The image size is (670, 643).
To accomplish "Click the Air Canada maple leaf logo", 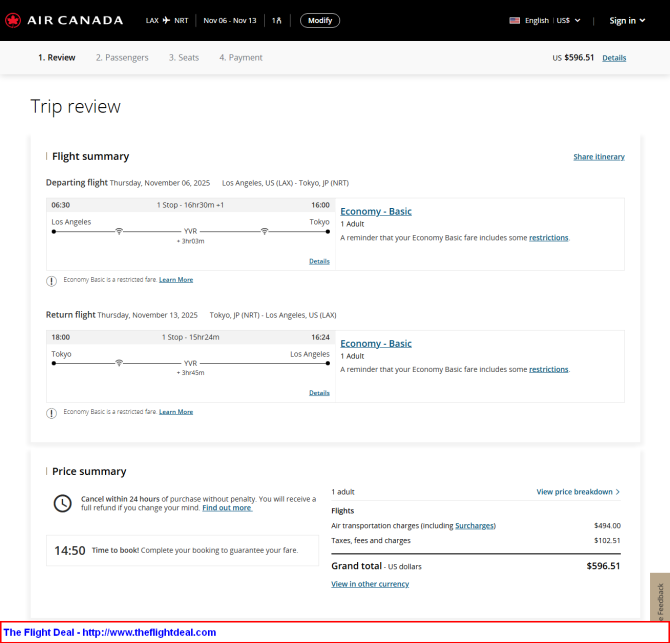I will point(13,20).
